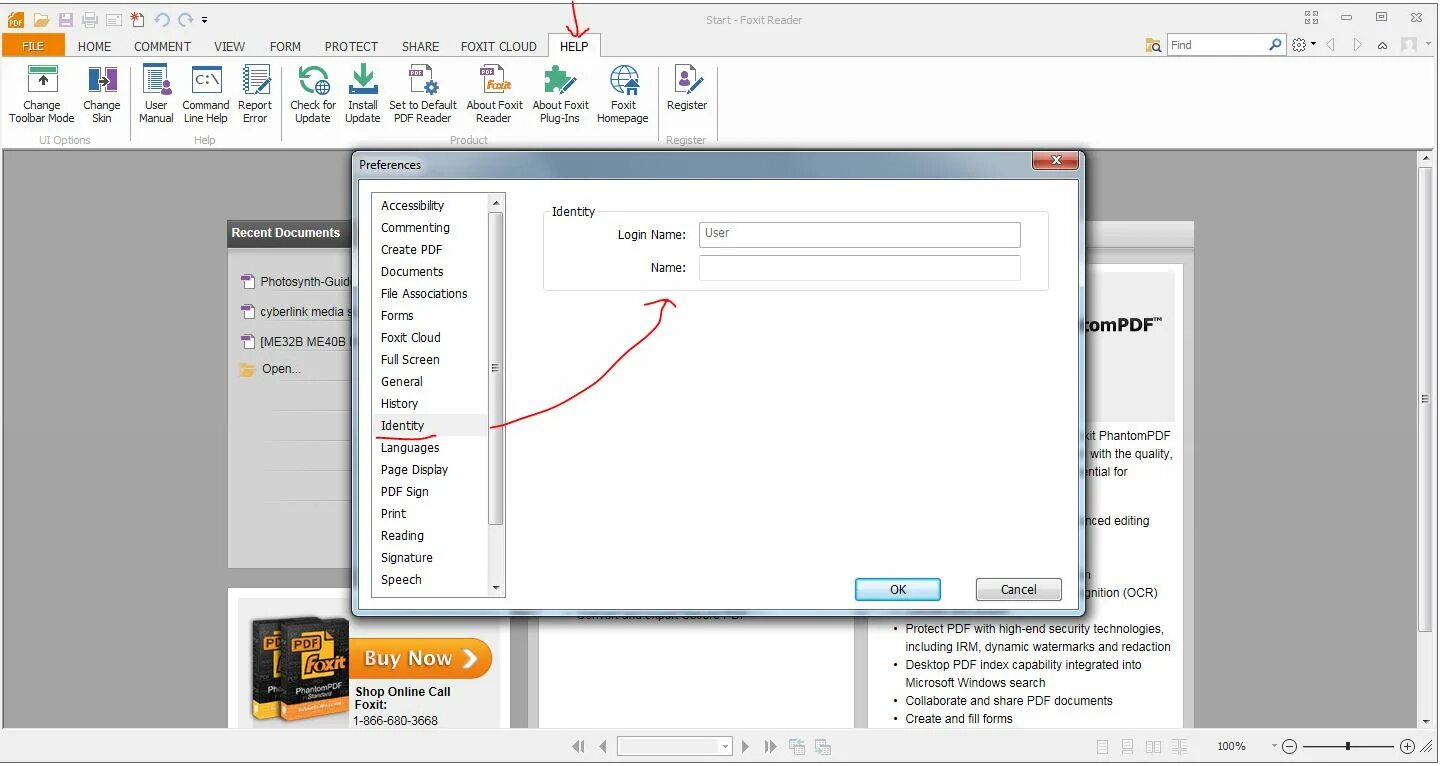The height and width of the screenshot is (766, 1442).
Task: Go to last page using status bar button
Action: tap(770, 747)
